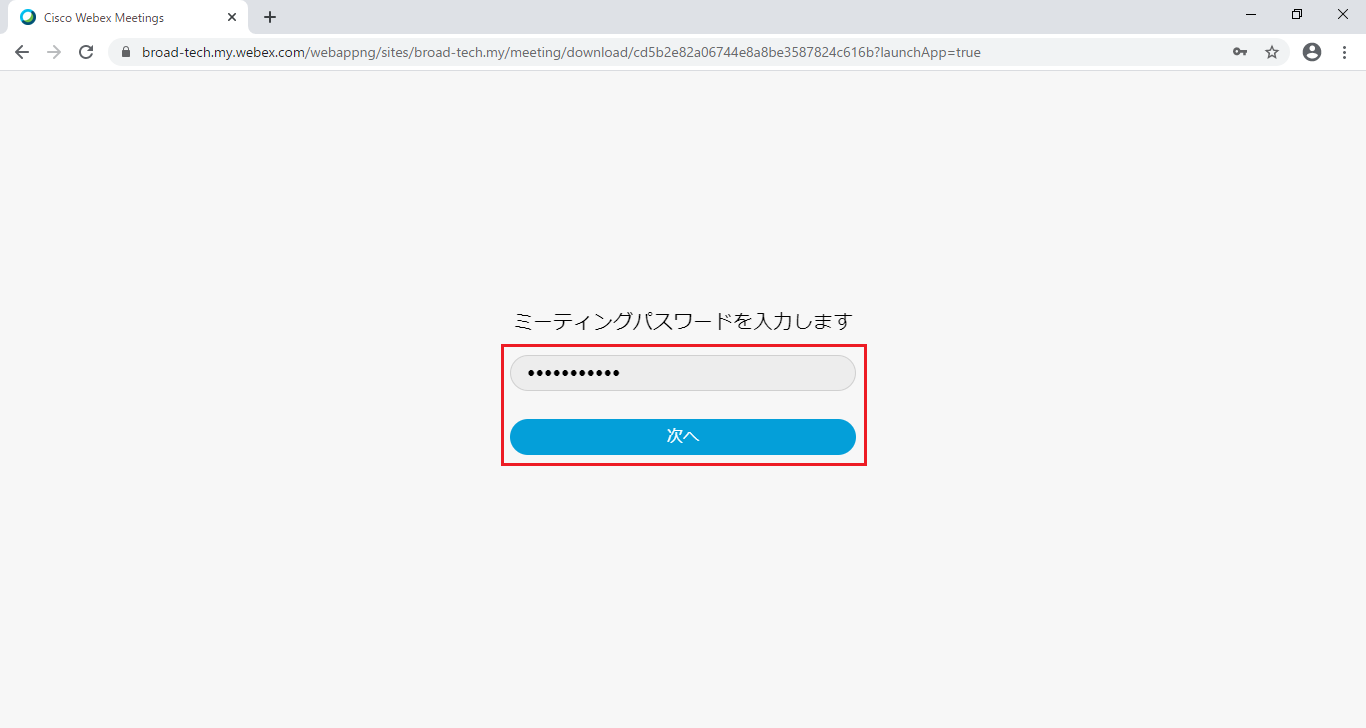Screen dimensions: 1366x728
Task: Minimize the Chrome window
Action: click(x=1251, y=14)
